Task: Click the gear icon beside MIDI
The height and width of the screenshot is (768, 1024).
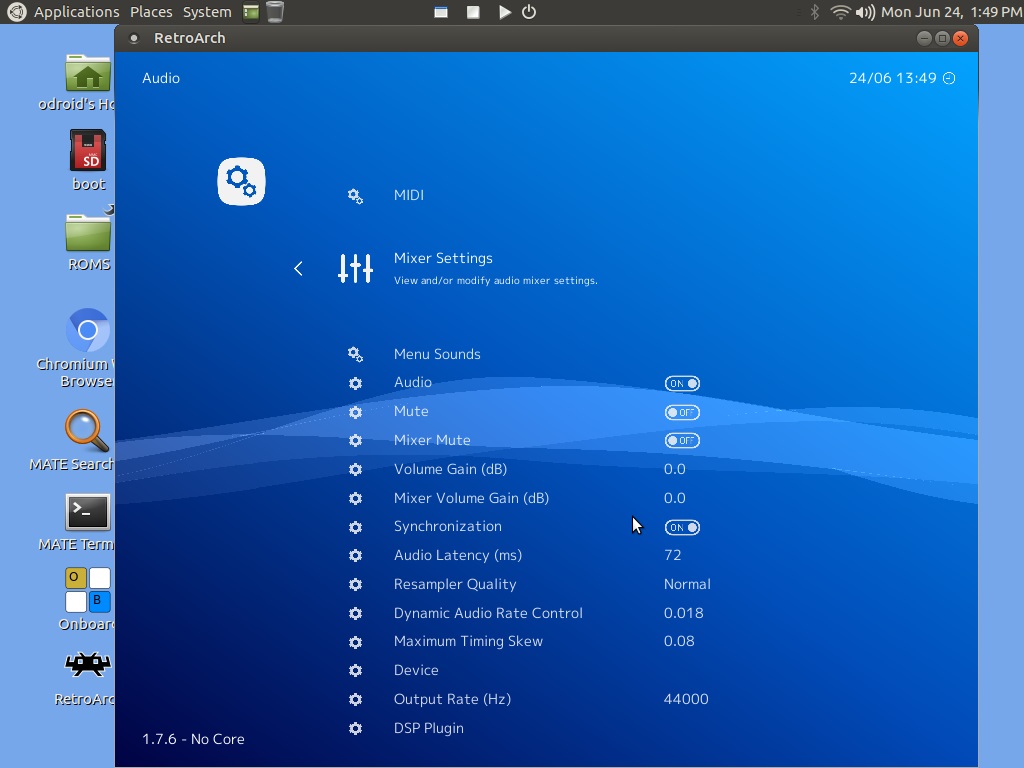Action: point(355,196)
